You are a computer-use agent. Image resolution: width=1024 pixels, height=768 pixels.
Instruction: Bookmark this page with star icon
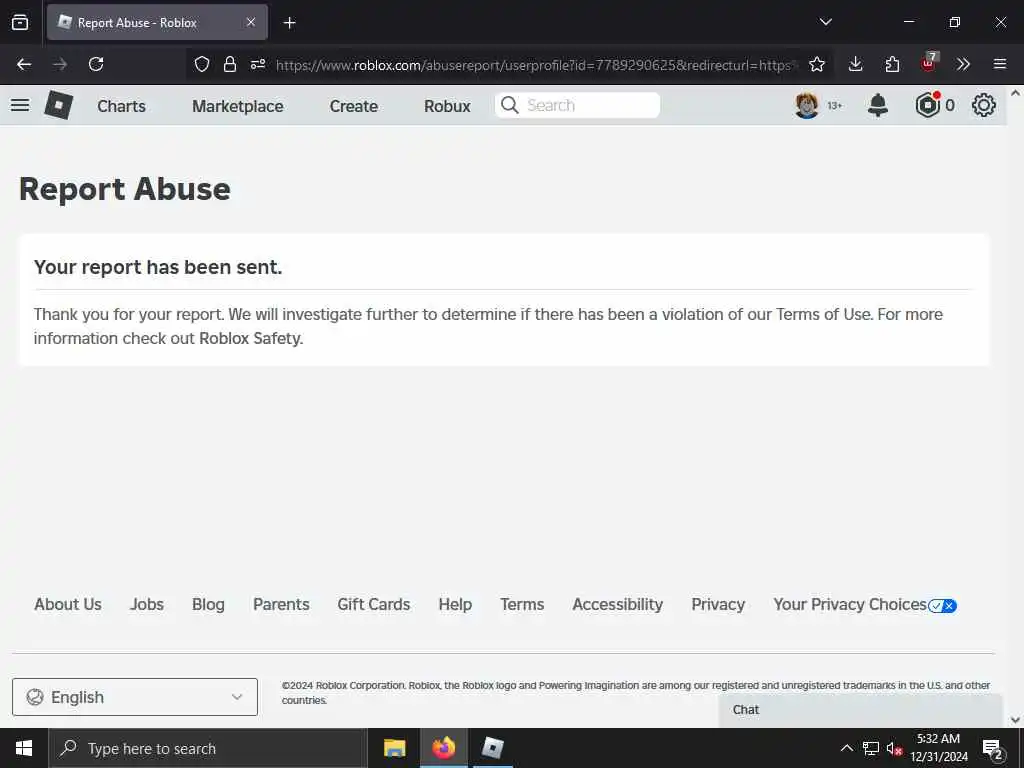click(816, 64)
